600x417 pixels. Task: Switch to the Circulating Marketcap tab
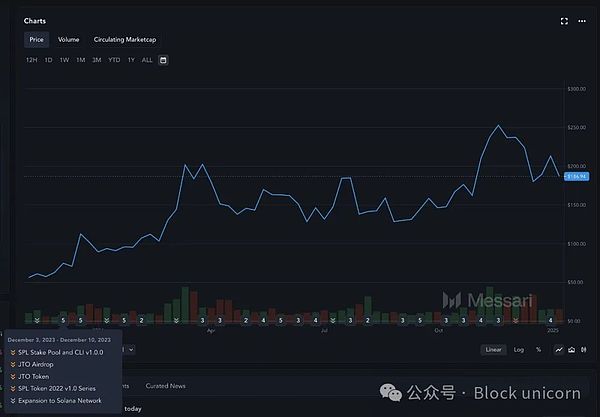tap(124, 40)
